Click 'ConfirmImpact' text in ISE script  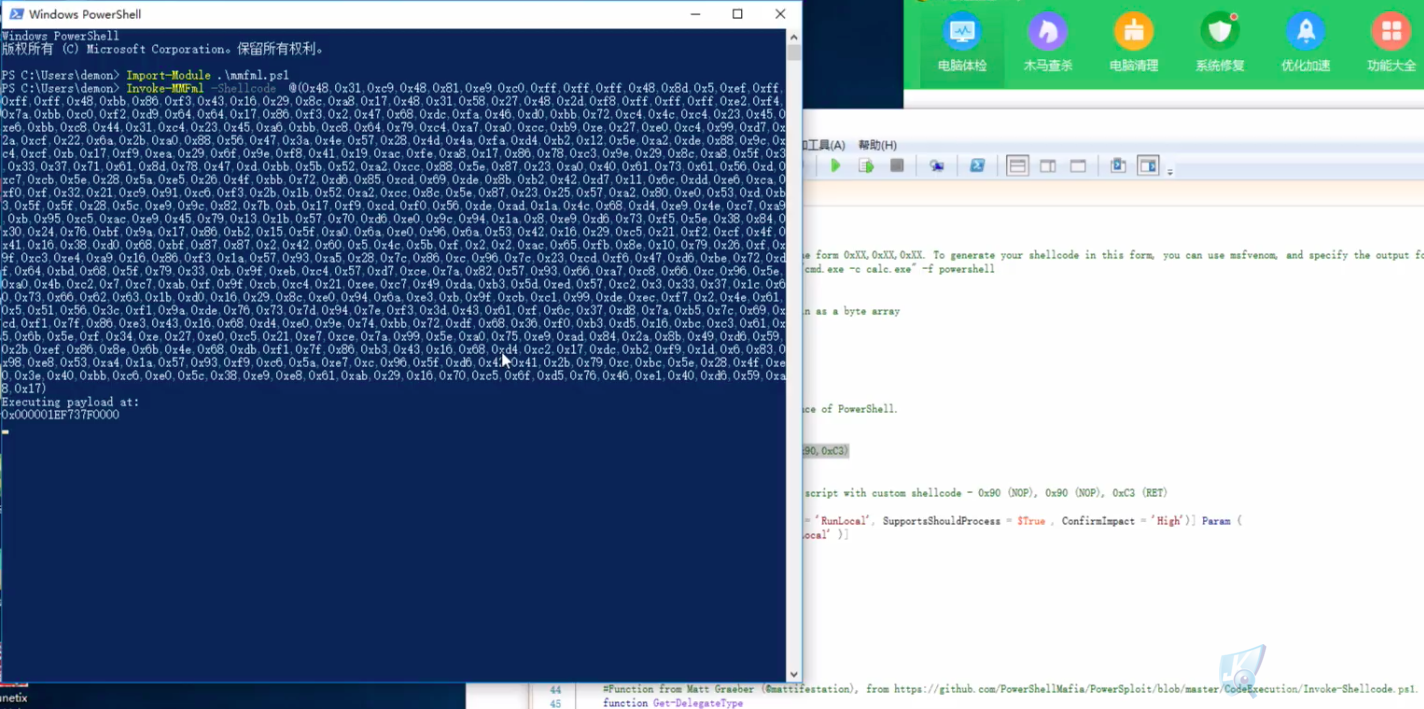[x=1098, y=521]
